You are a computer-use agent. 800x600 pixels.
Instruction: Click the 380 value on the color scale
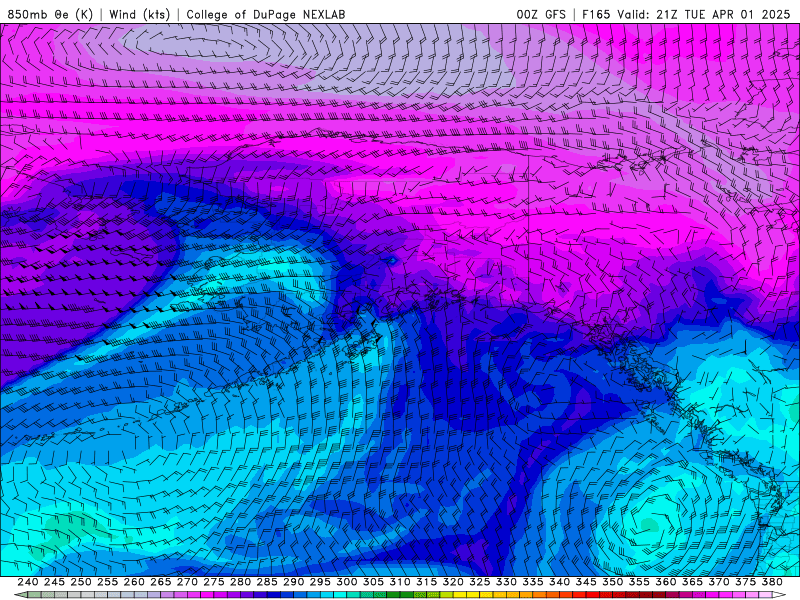772,582
